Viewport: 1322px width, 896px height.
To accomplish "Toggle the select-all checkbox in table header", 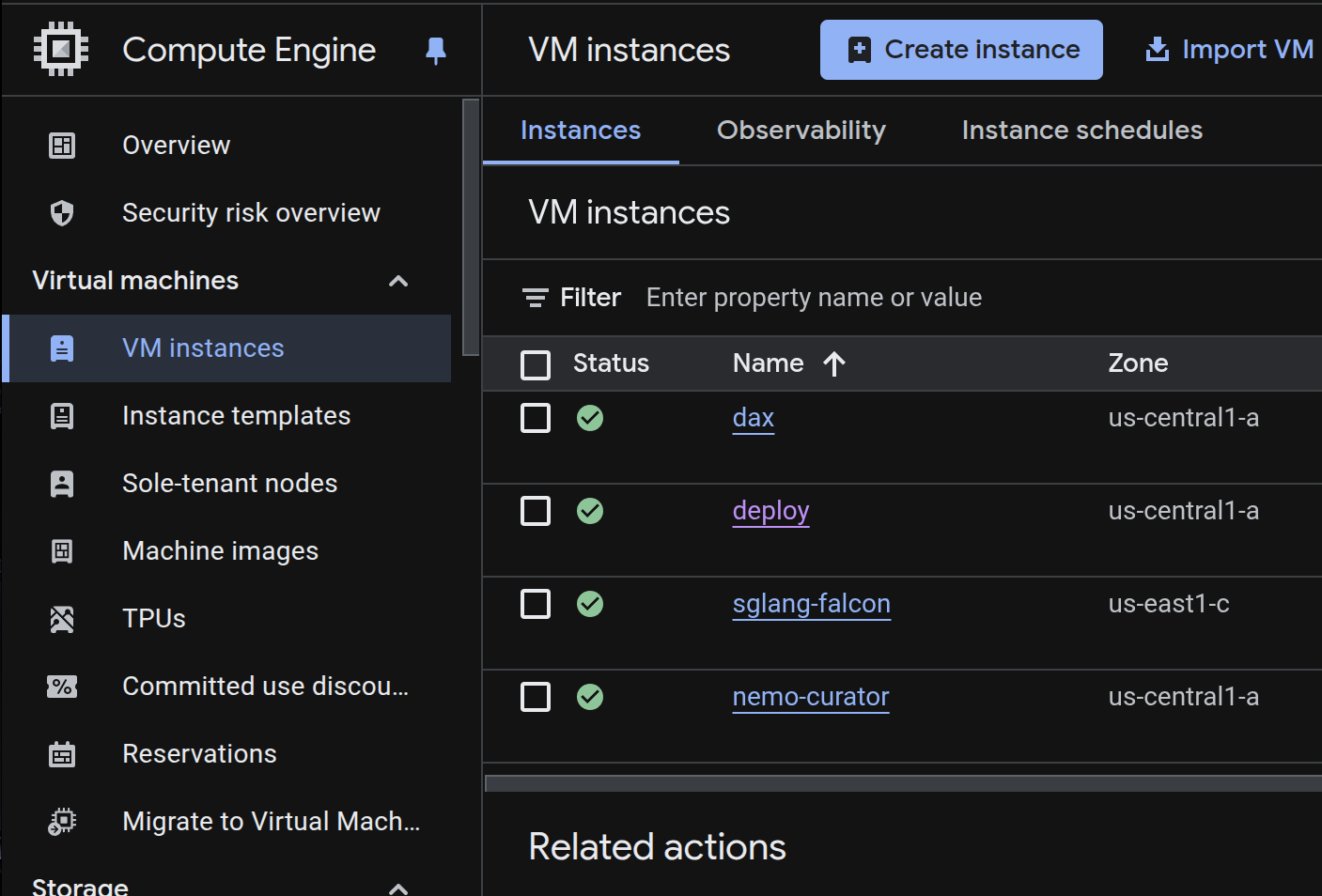I will (x=536, y=364).
